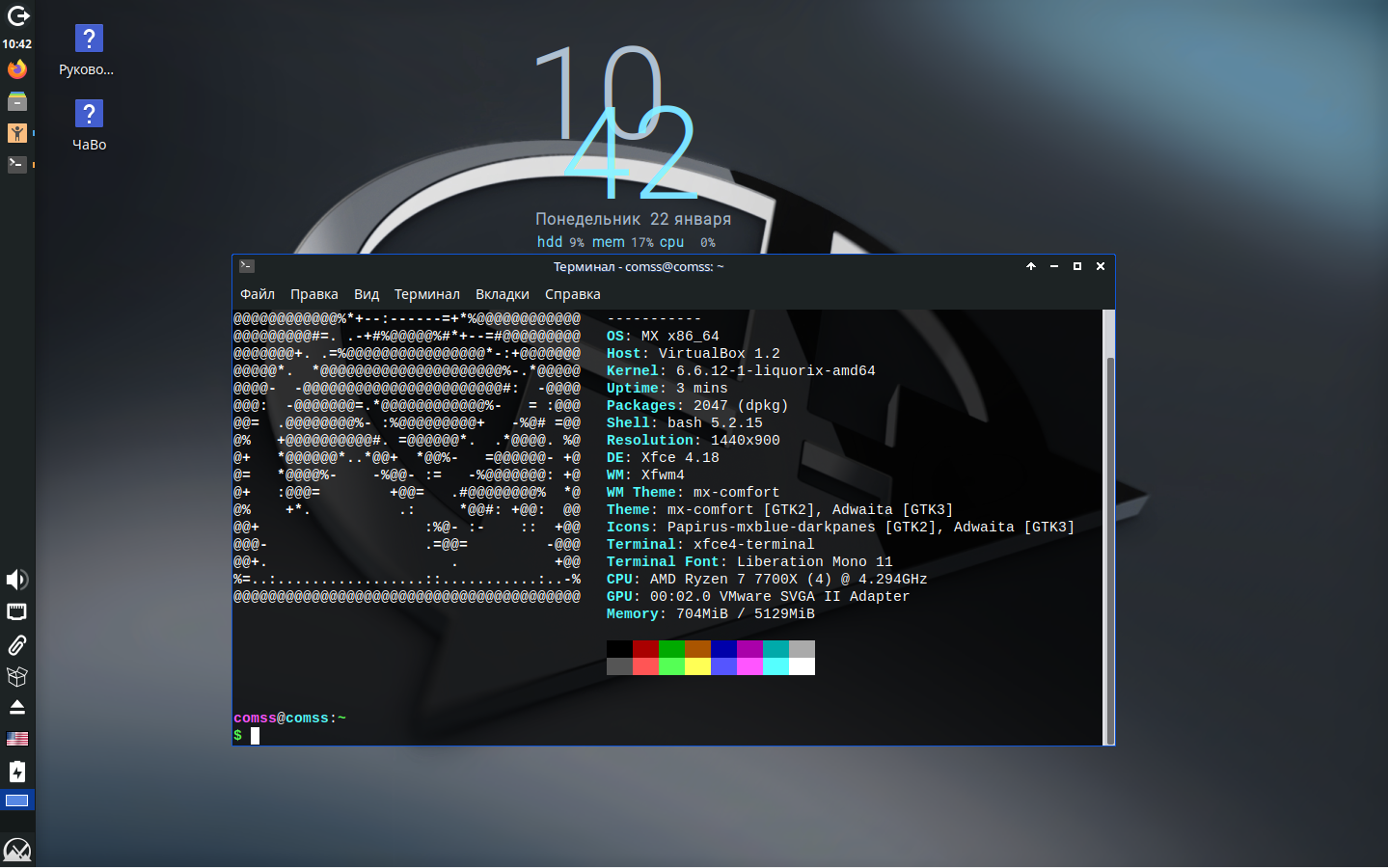1388x868 pixels.
Task: Select the workspace pager in the panel
Action: tap(17, 800)
